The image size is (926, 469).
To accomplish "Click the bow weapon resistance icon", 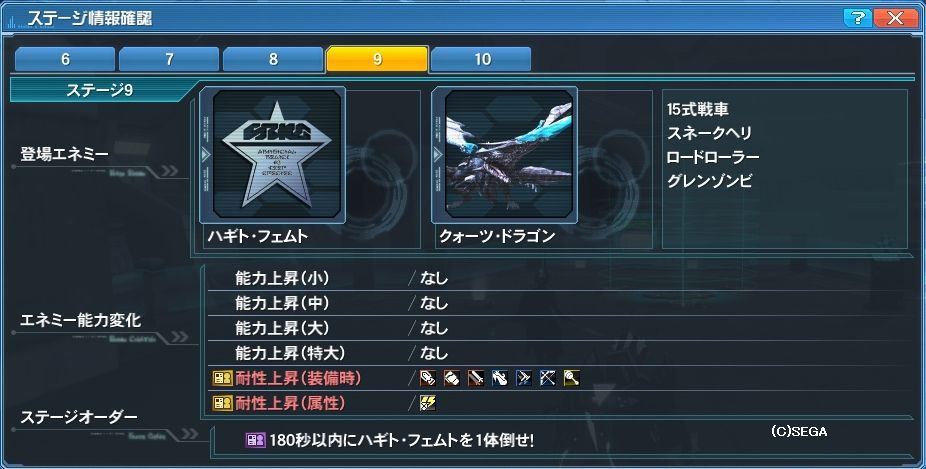I will point(547,377).
